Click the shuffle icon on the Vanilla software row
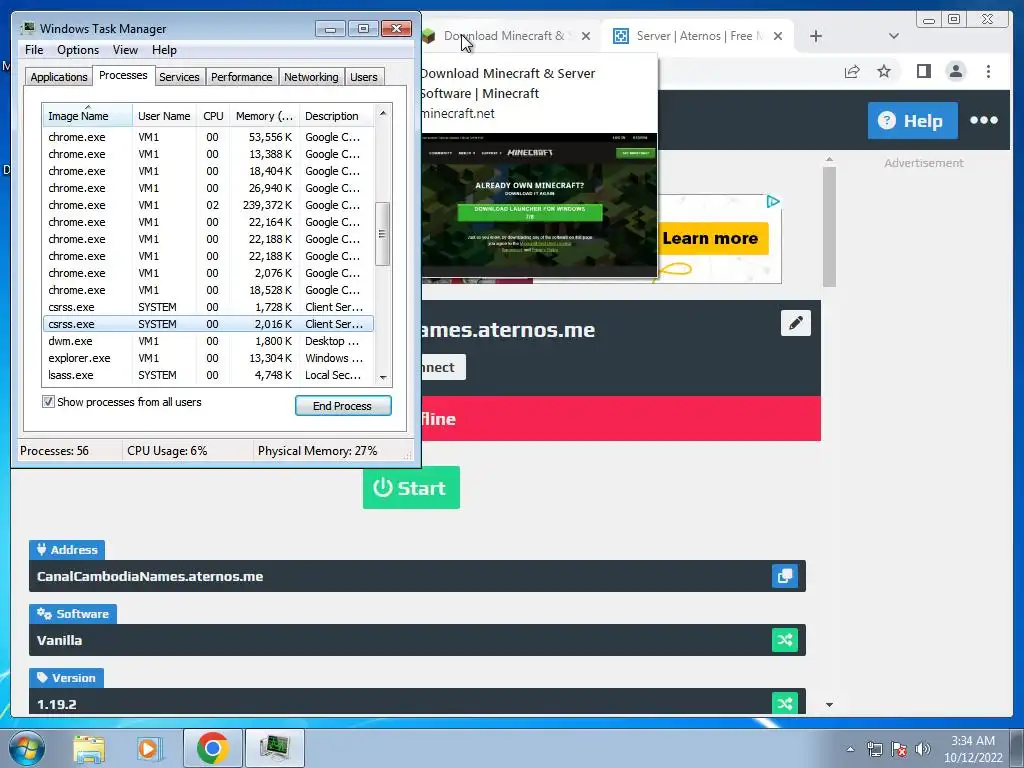The height and width of the screenshot is (768, 1024). (x=785, y=640)
